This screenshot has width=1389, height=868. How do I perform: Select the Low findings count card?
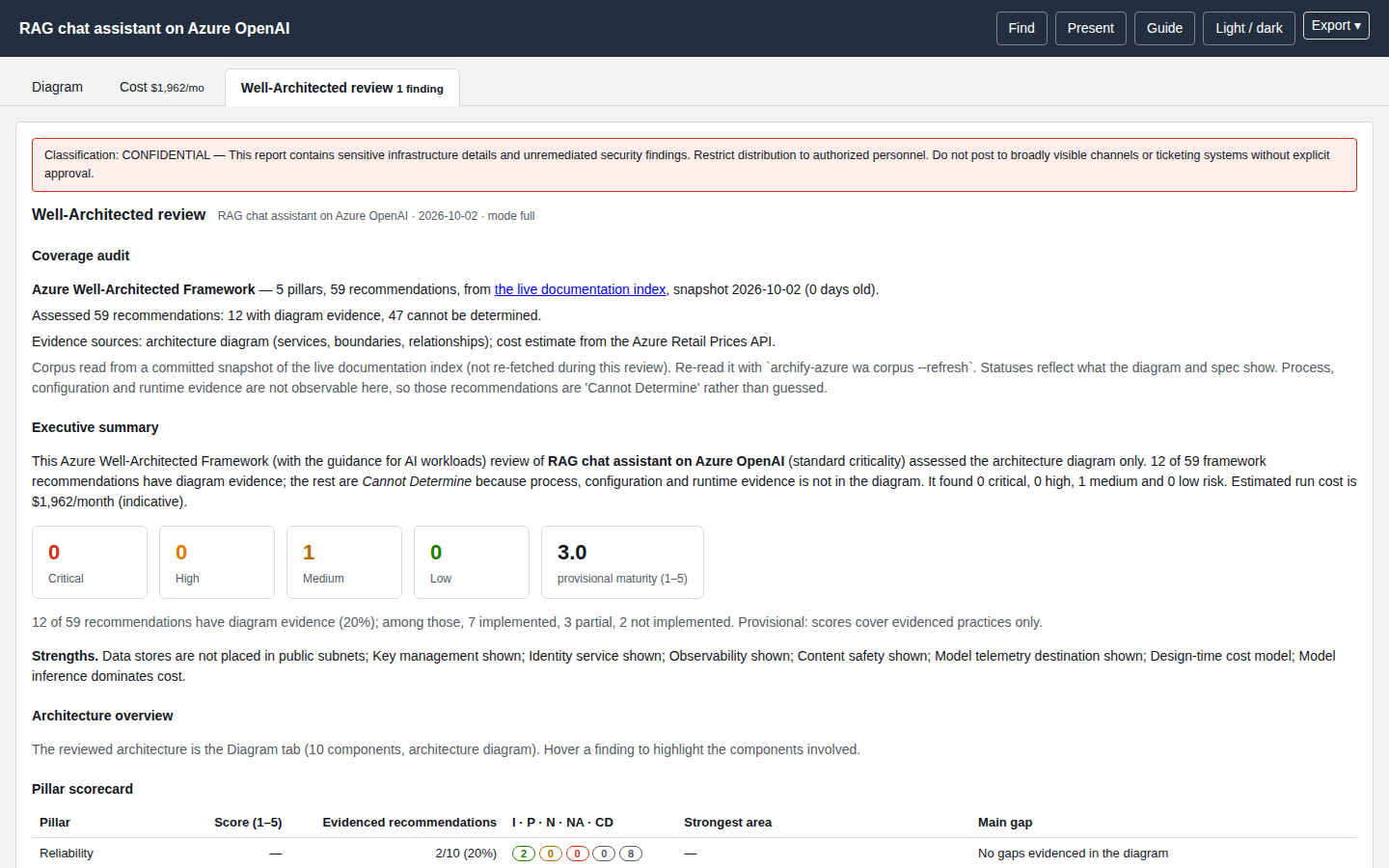pyautogui.click(x=472, y=562)
